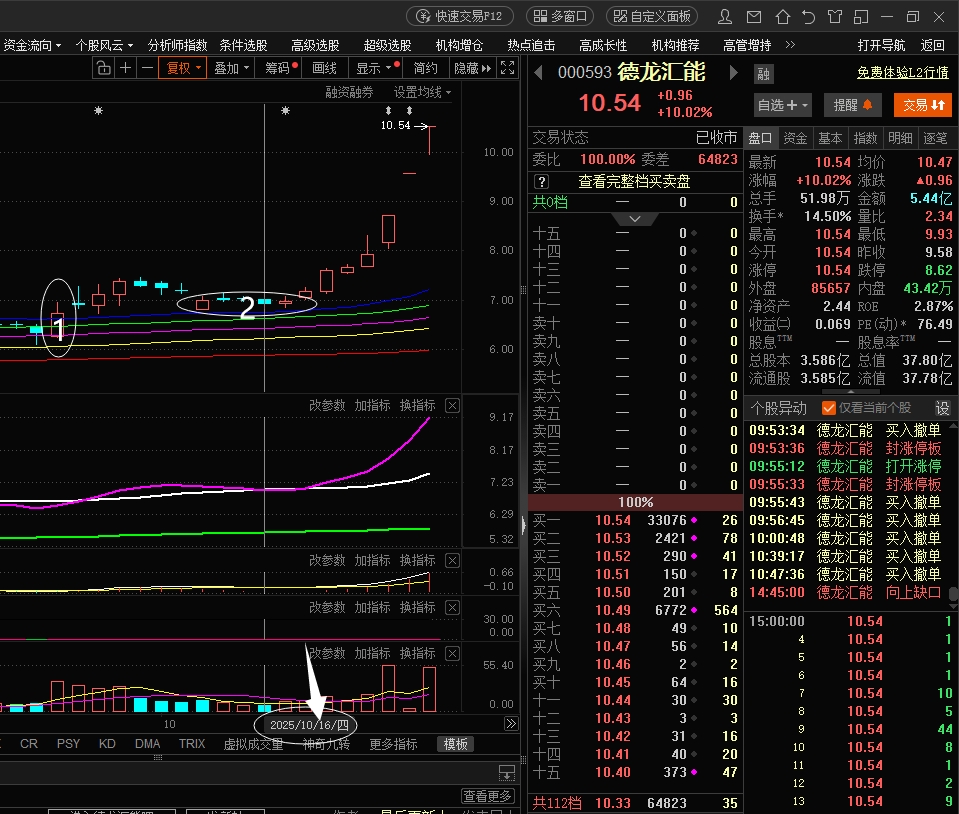The width and height of the screenshot is (959, 814).
Task: Close the first sub-indicator panel
Action: pyautogui.click(x=452, y=405)
